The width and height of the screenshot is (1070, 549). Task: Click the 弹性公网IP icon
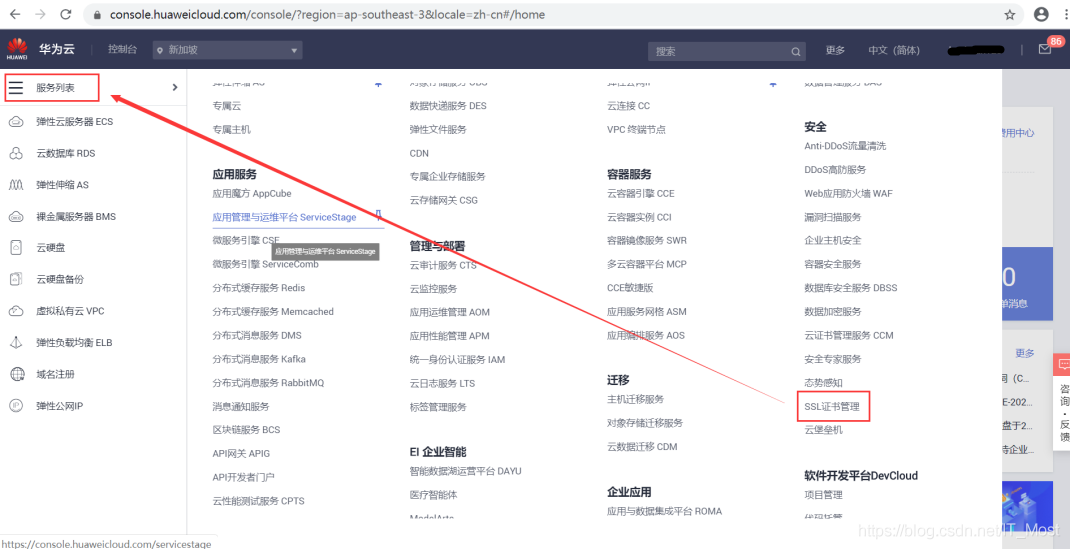(x=16, y=406)
